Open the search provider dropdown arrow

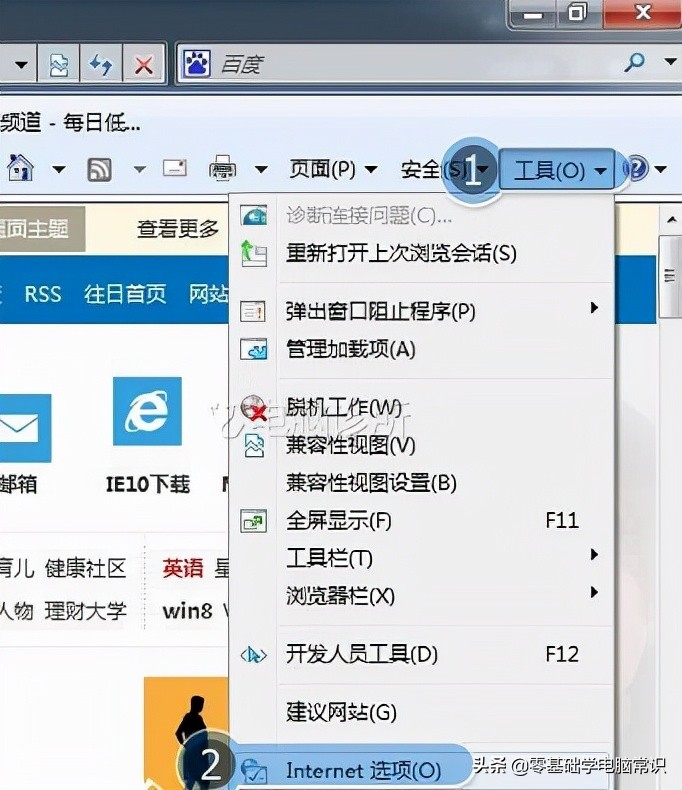(670, 61)
